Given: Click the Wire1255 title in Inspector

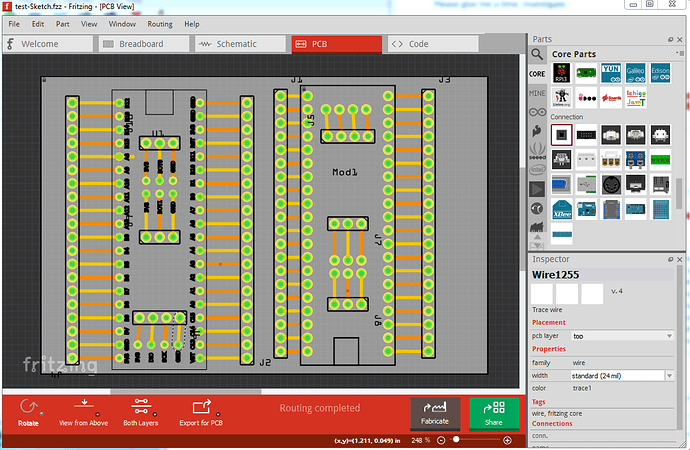Looking at the screenshot, I should (555, 275).
